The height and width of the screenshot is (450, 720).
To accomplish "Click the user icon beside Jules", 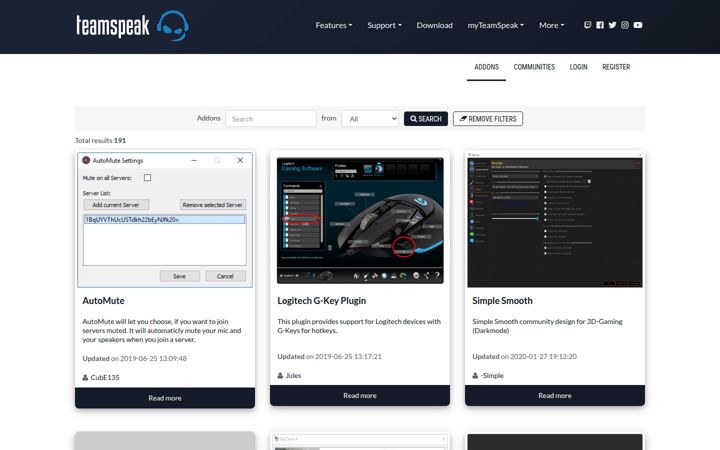I will click(280, 375).
